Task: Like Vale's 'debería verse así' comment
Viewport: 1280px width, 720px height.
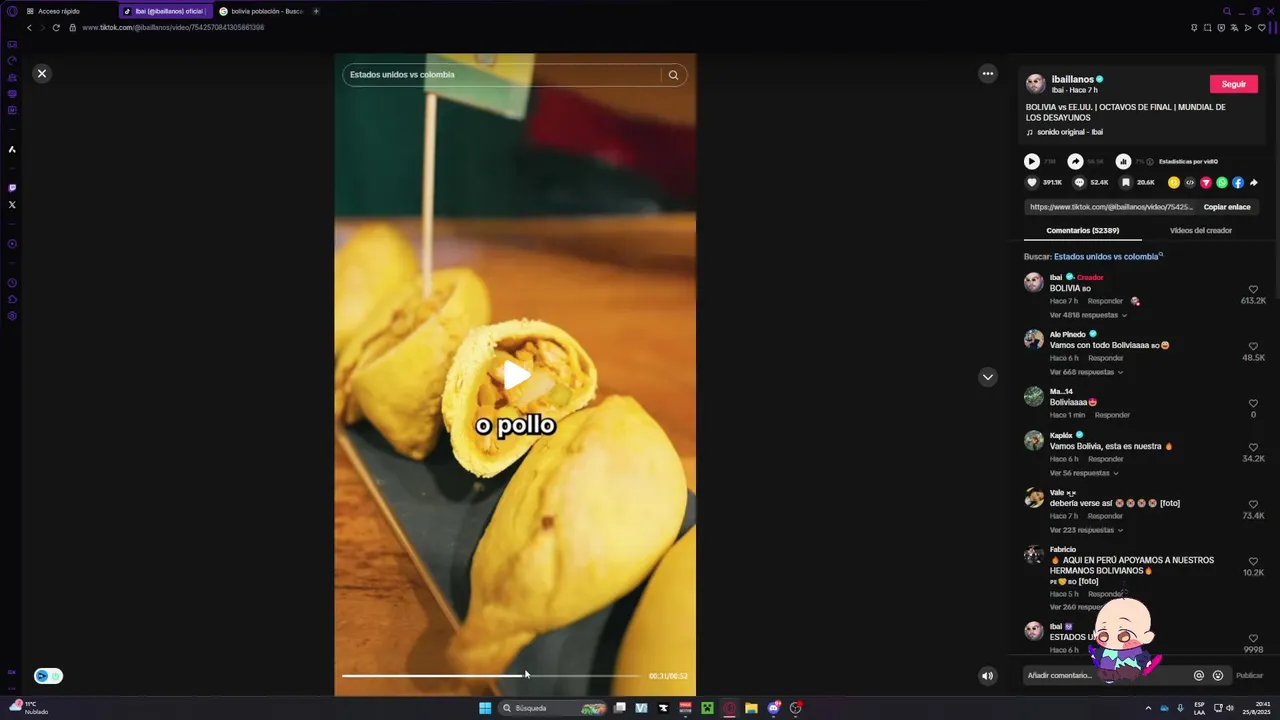Action: coord(1253,505)
